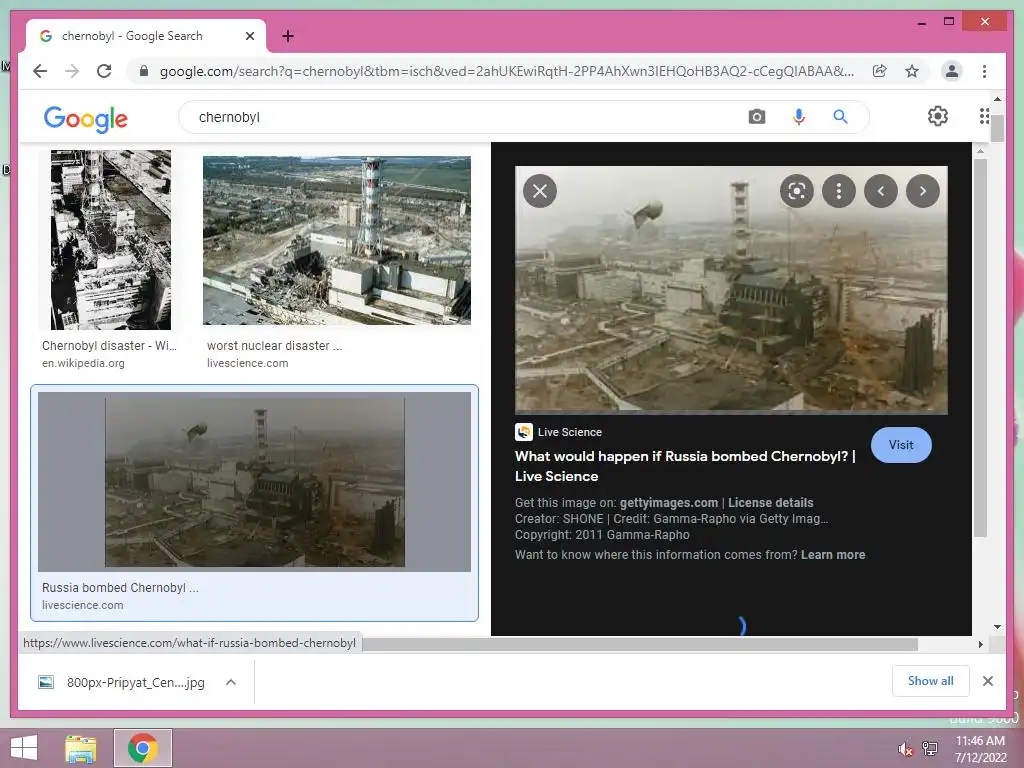Submit search with the magnifier icon
1024x768 pixels.
(840, 117)
